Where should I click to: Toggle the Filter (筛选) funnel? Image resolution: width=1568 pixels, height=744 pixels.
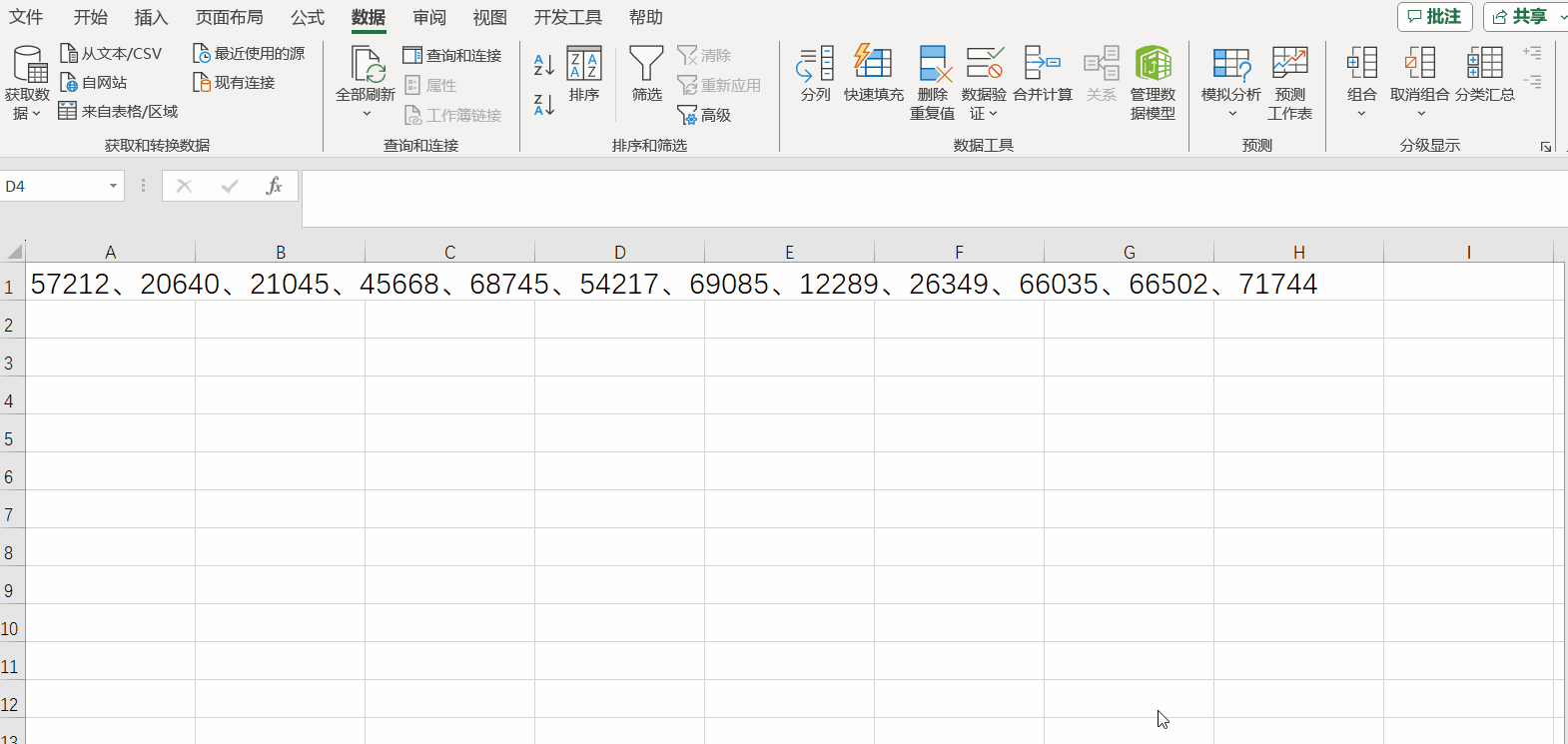(x=647, y=75)
